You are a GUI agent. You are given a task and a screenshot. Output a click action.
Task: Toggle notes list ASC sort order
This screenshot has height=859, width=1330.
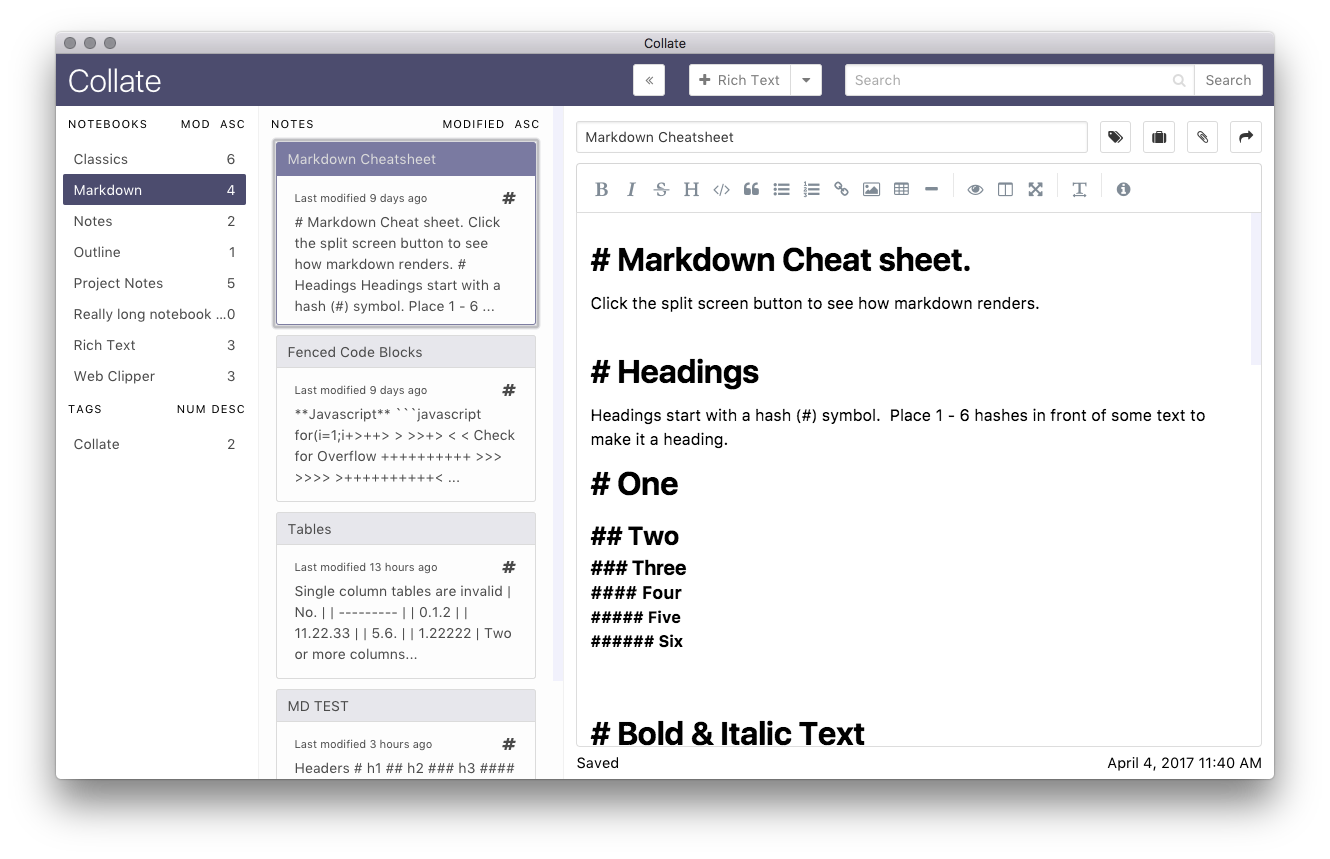coord(527,124)
